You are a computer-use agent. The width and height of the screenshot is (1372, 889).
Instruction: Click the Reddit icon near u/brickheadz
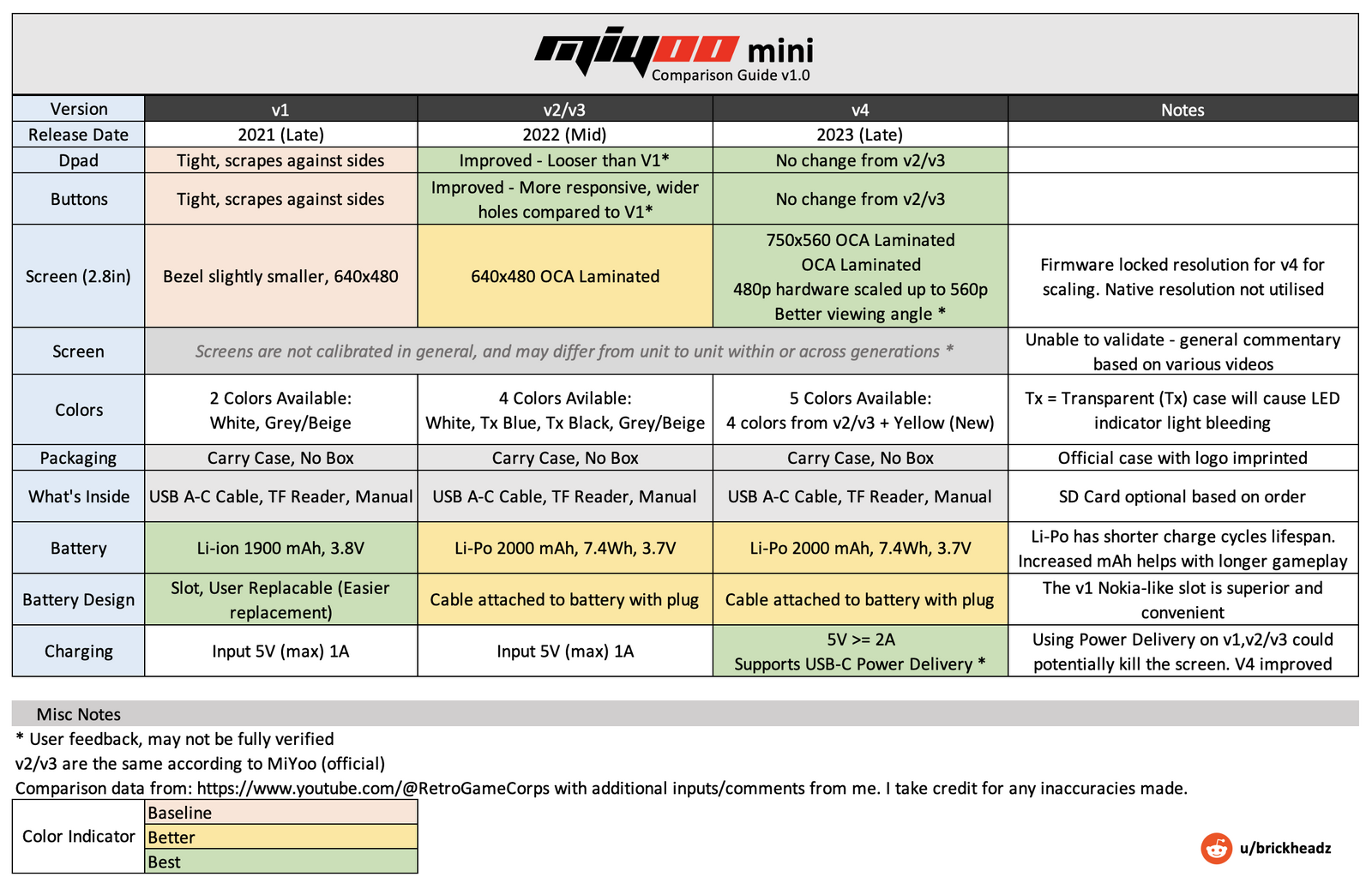[x=1216, y=848]
